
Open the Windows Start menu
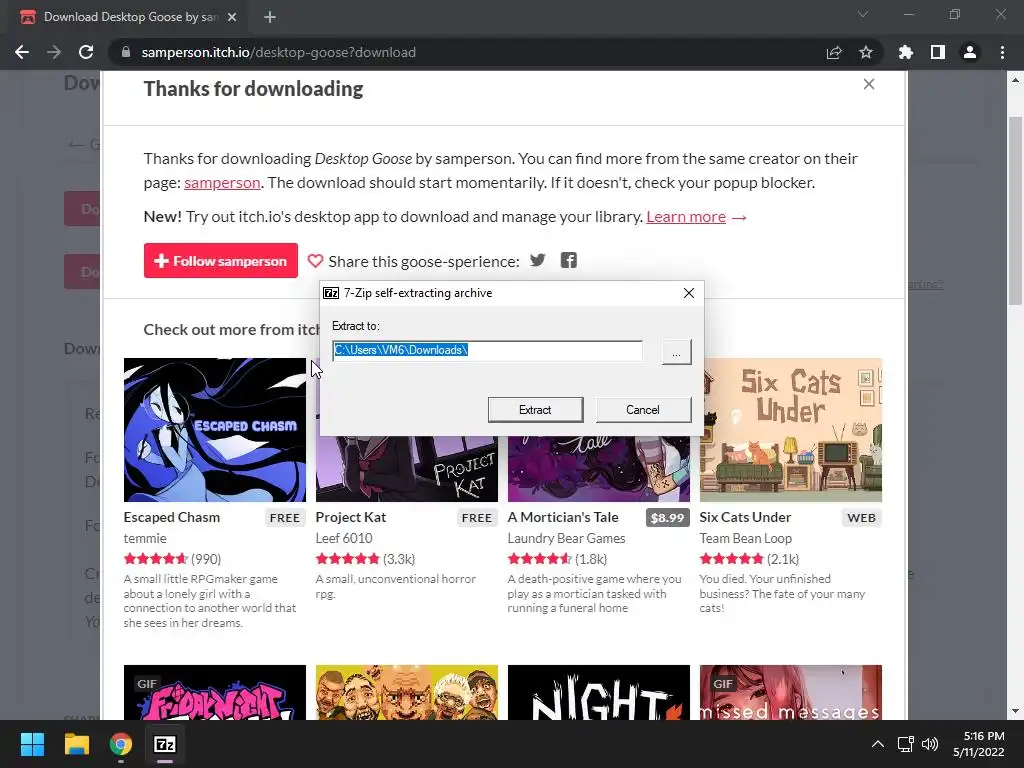(x=32, y=744)
